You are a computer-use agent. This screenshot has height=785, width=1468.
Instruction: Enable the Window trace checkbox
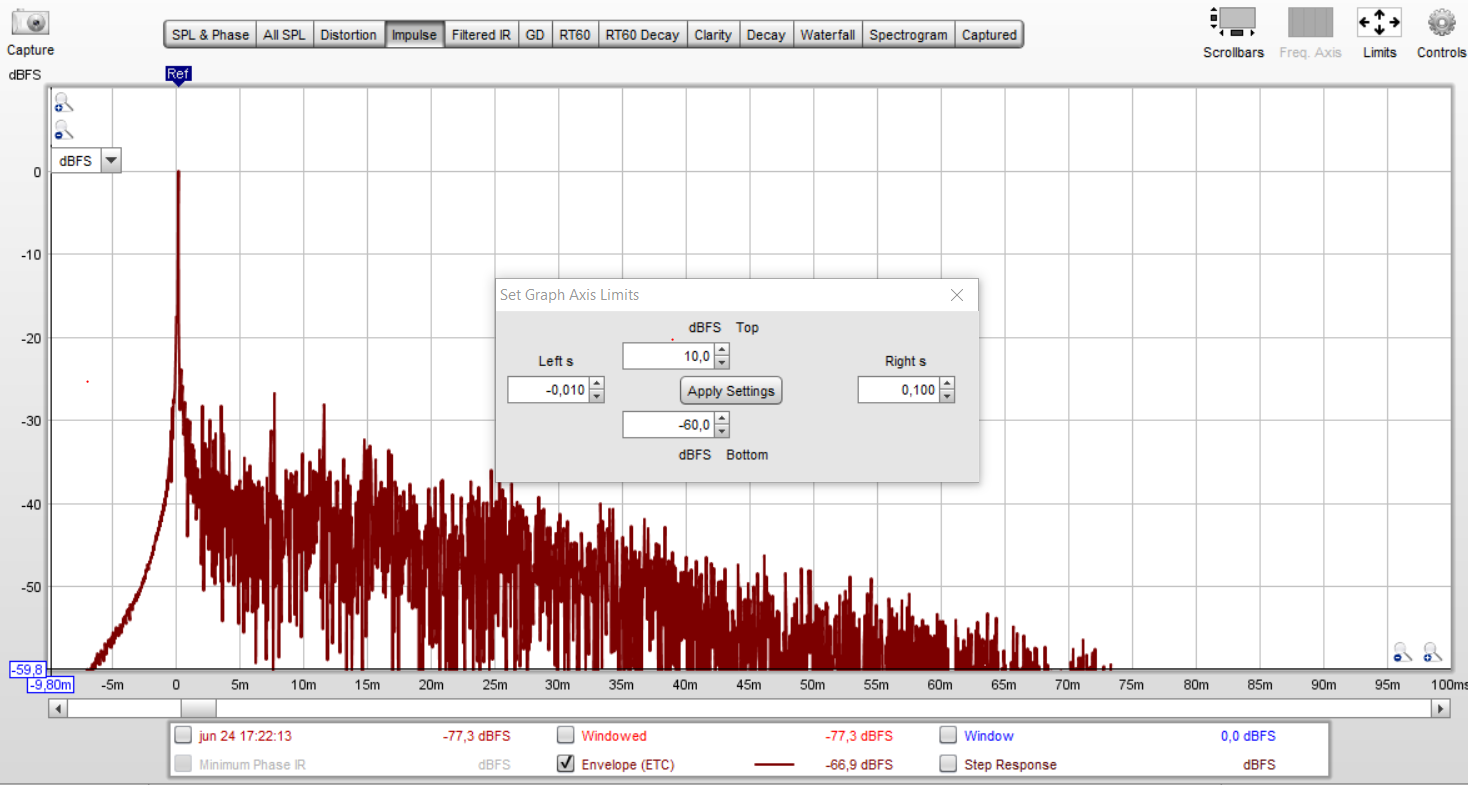[948, 736]
